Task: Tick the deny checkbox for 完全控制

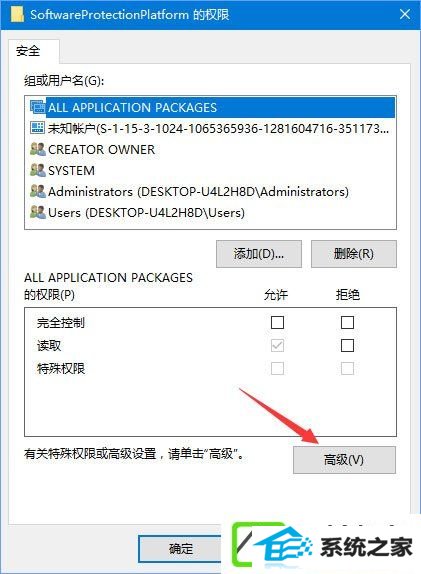Action: click(347, 323)
